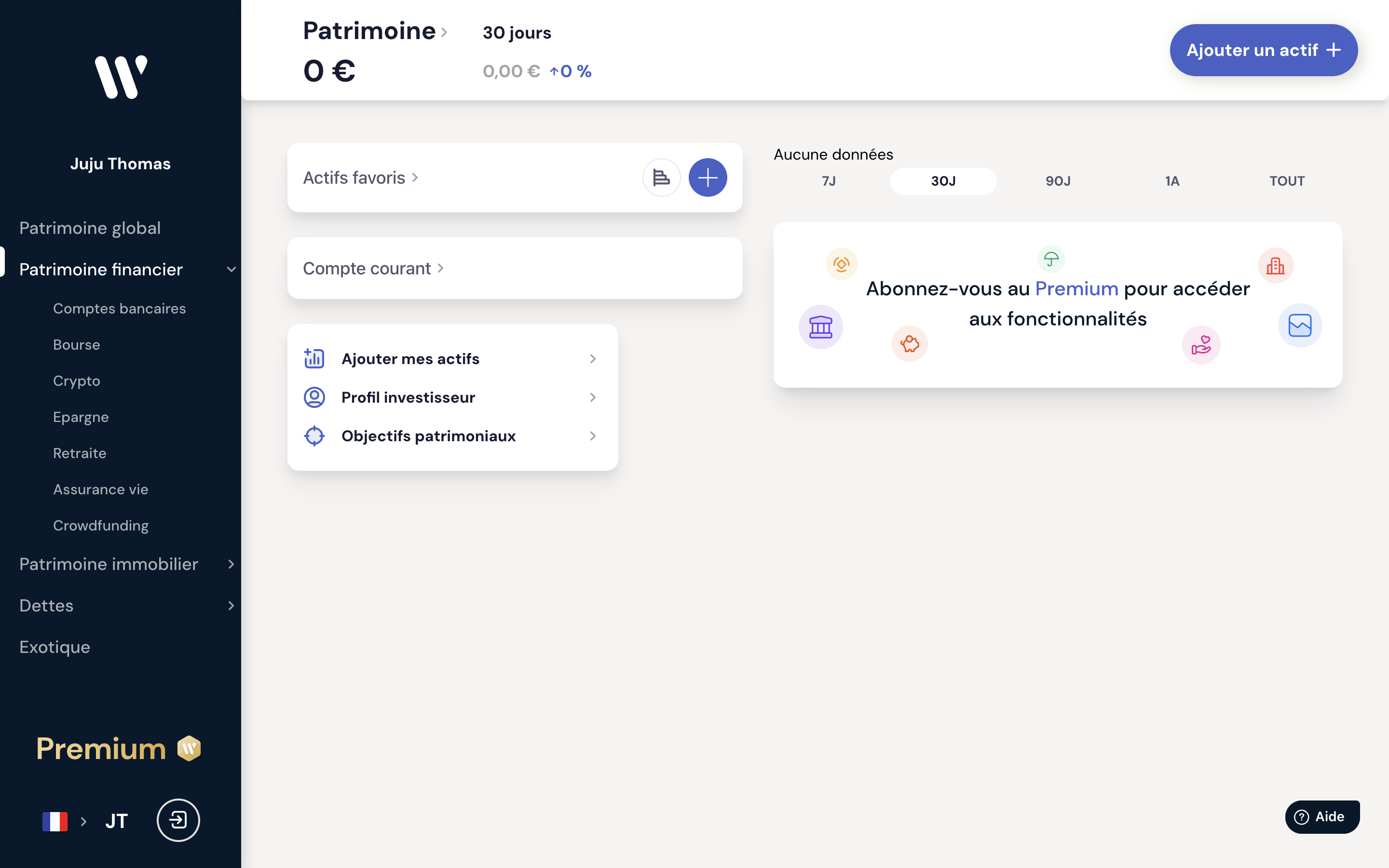Go to Crowdfunding
The image size is (1389, 868).
(100, 525)
